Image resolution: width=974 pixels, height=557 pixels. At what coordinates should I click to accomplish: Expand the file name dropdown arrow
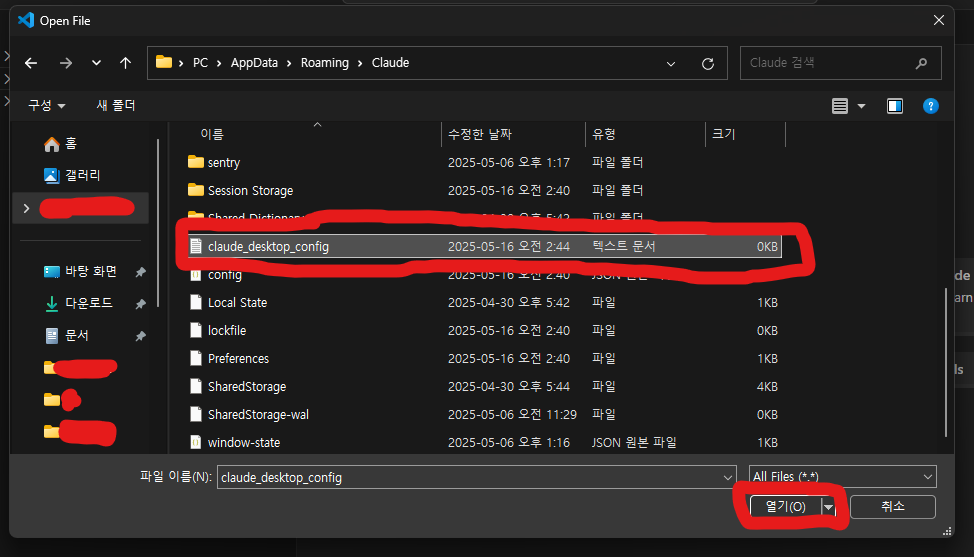click(x=727, y=478)
